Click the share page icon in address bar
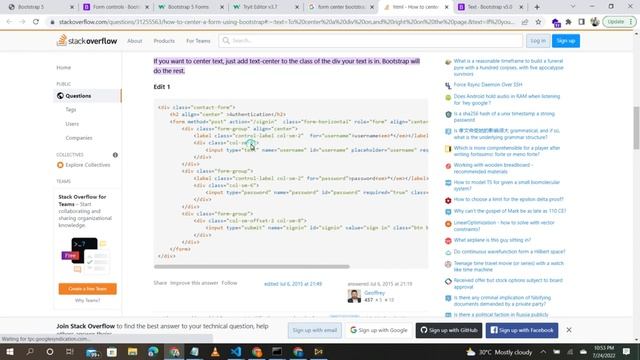640x360 pixels. 525,22
